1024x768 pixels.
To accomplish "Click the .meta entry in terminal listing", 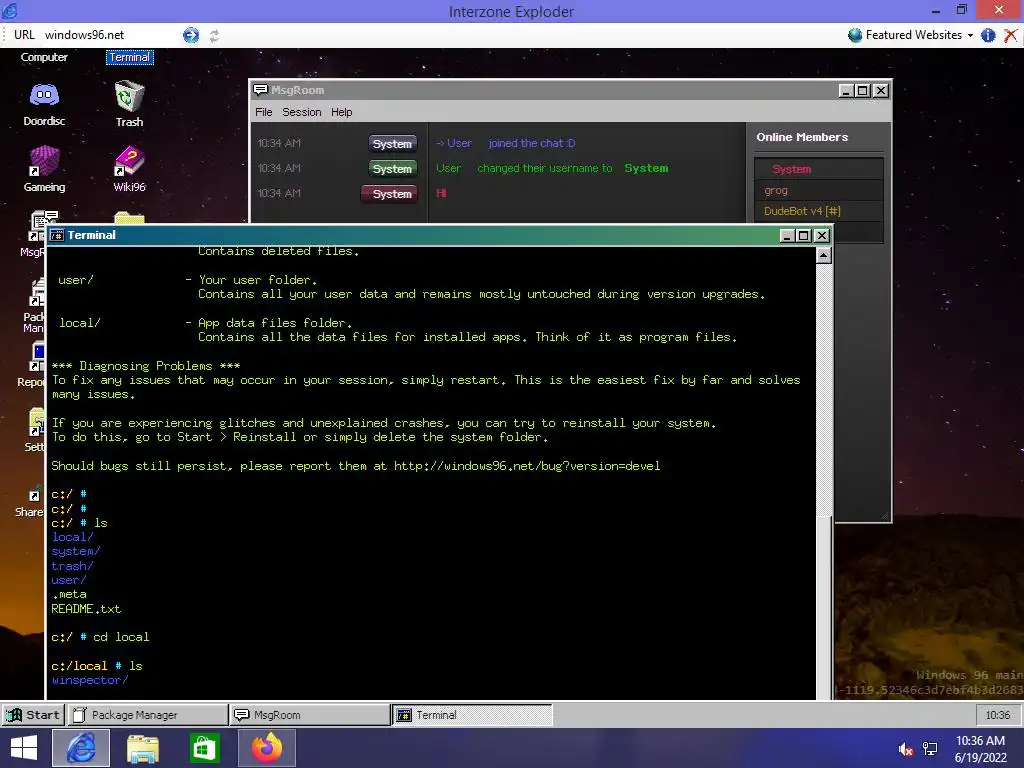I will click(x=69, y=594).
